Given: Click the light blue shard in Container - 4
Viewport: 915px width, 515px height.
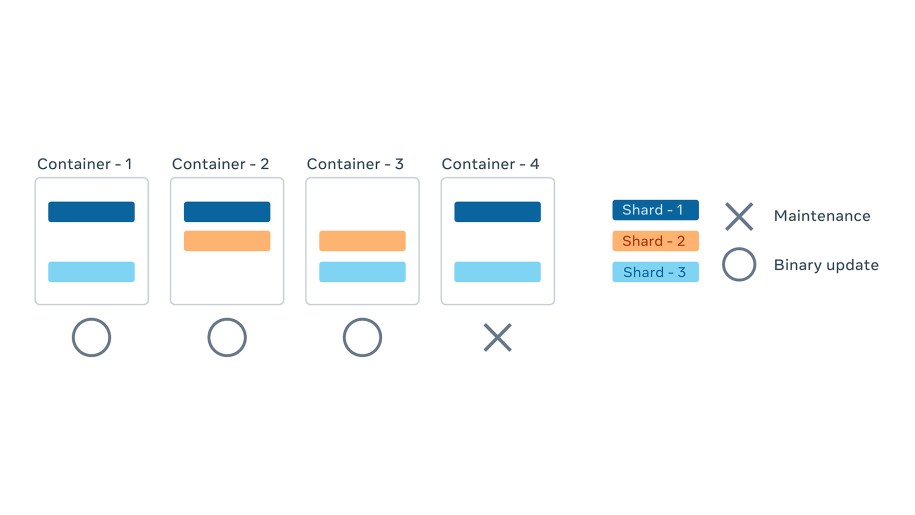Looking at the screenshot, I should 498,272.
